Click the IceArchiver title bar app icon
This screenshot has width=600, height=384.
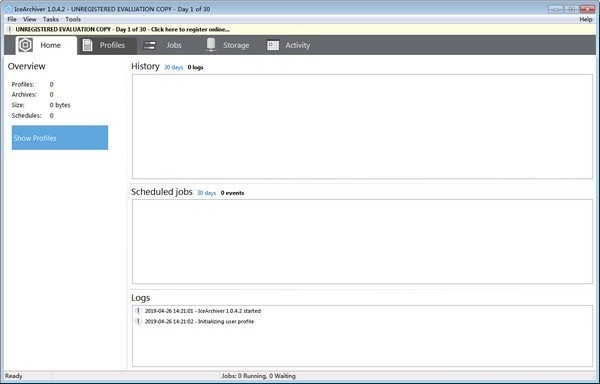point(8,9)
